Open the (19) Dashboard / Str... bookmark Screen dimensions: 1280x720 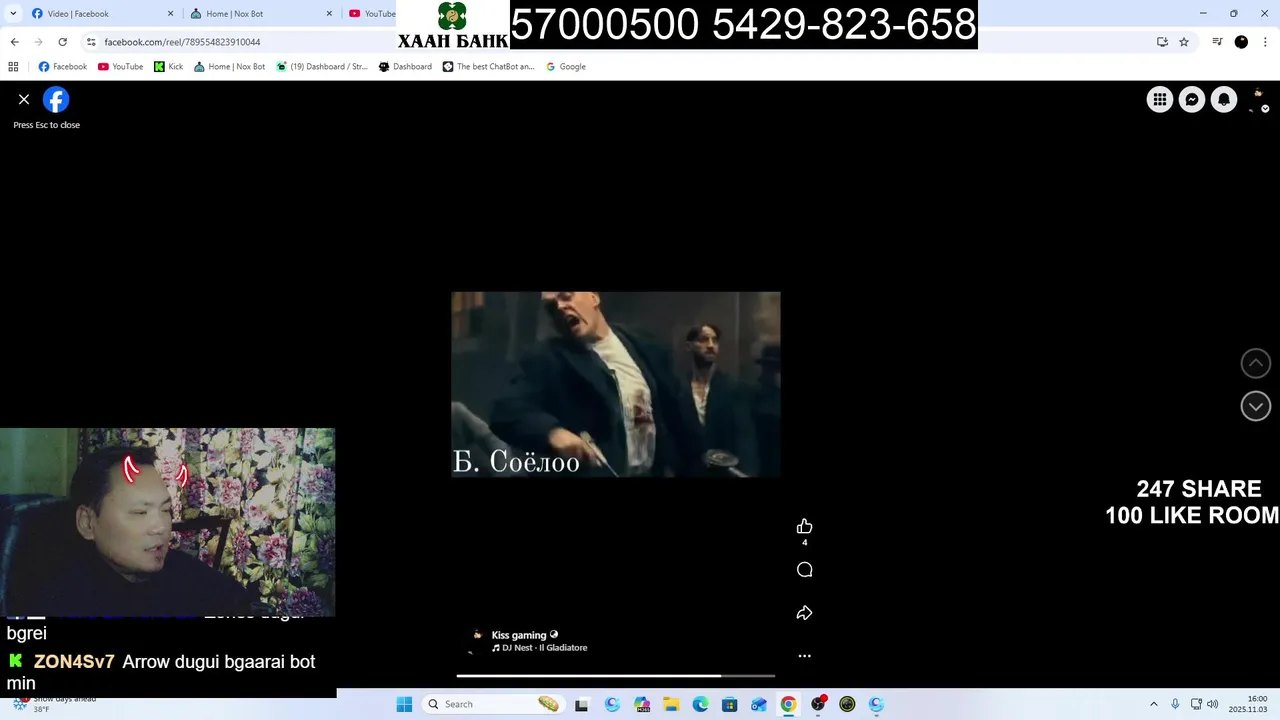tap(322, 67)
